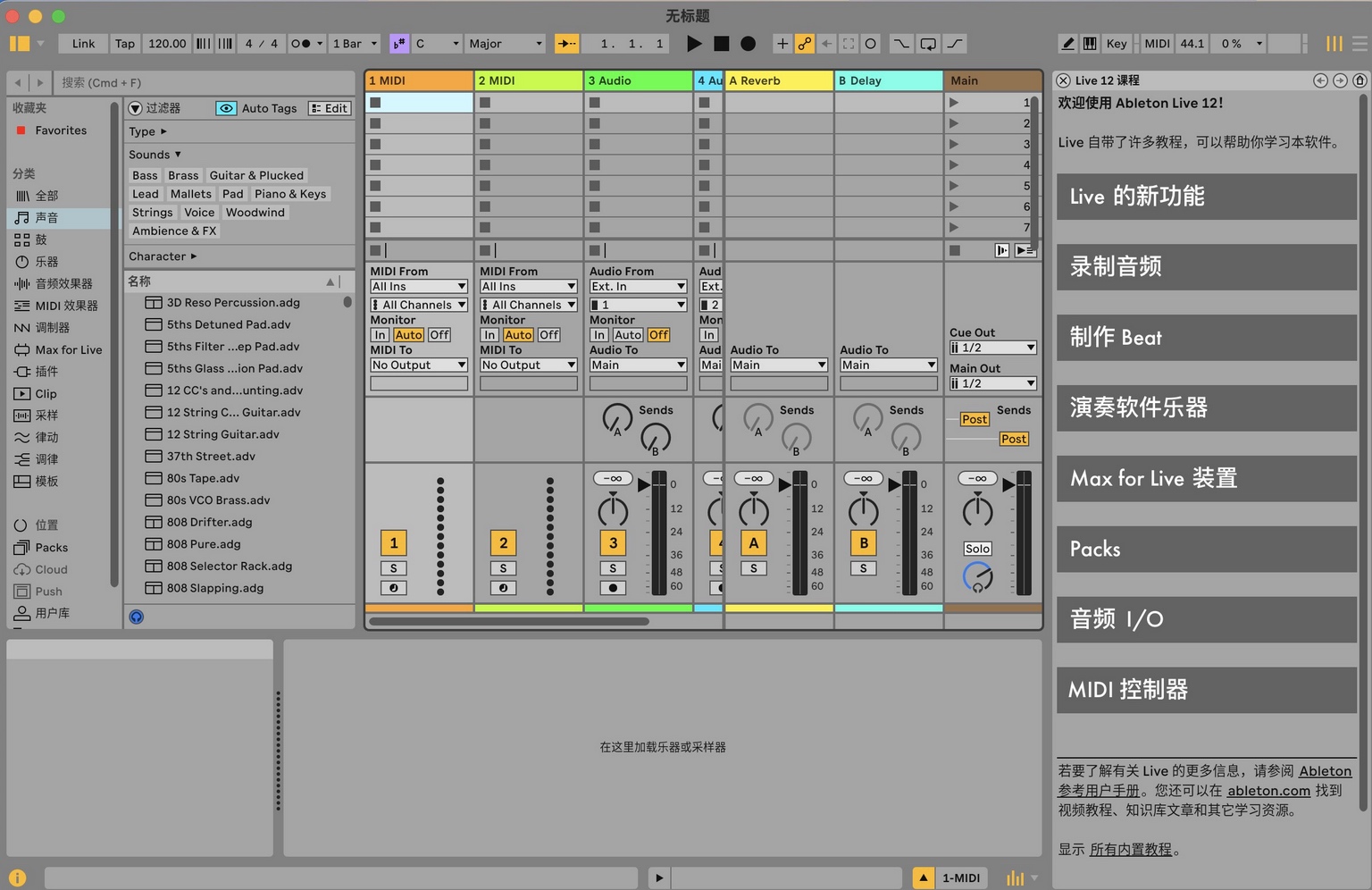The width and height of the screenshot is (1372, 890).
Task: Open Cue Out 1/2 dropdown
Action: 992,348
